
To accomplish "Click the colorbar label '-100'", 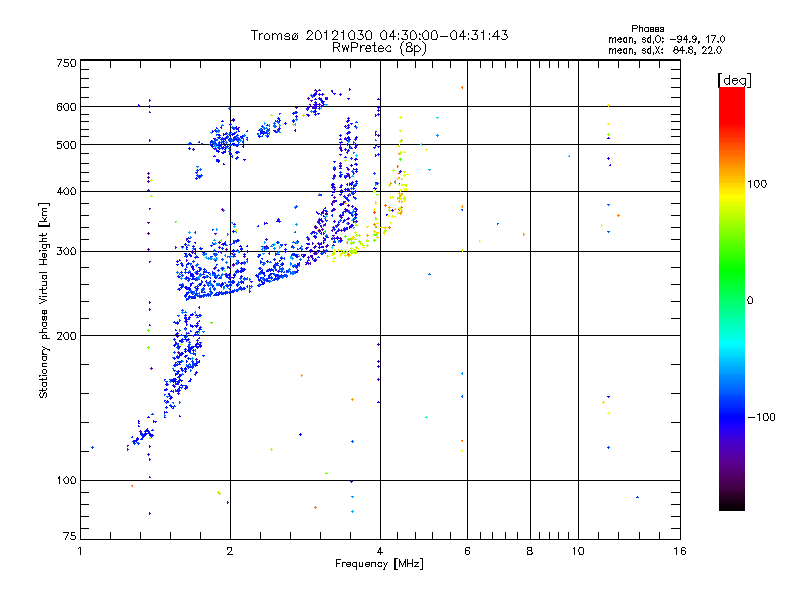I will coord(762,417).
